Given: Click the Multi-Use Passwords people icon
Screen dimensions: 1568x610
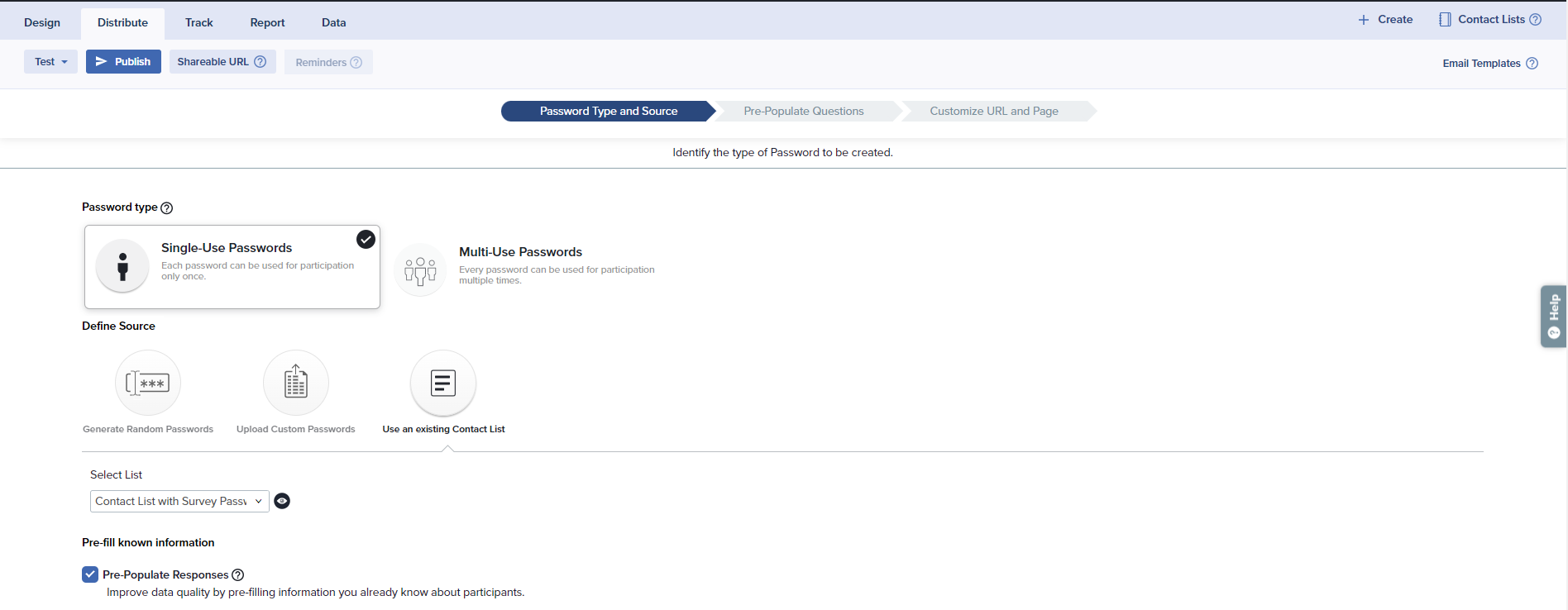Looking at the screenshot, I should (420, 270).
